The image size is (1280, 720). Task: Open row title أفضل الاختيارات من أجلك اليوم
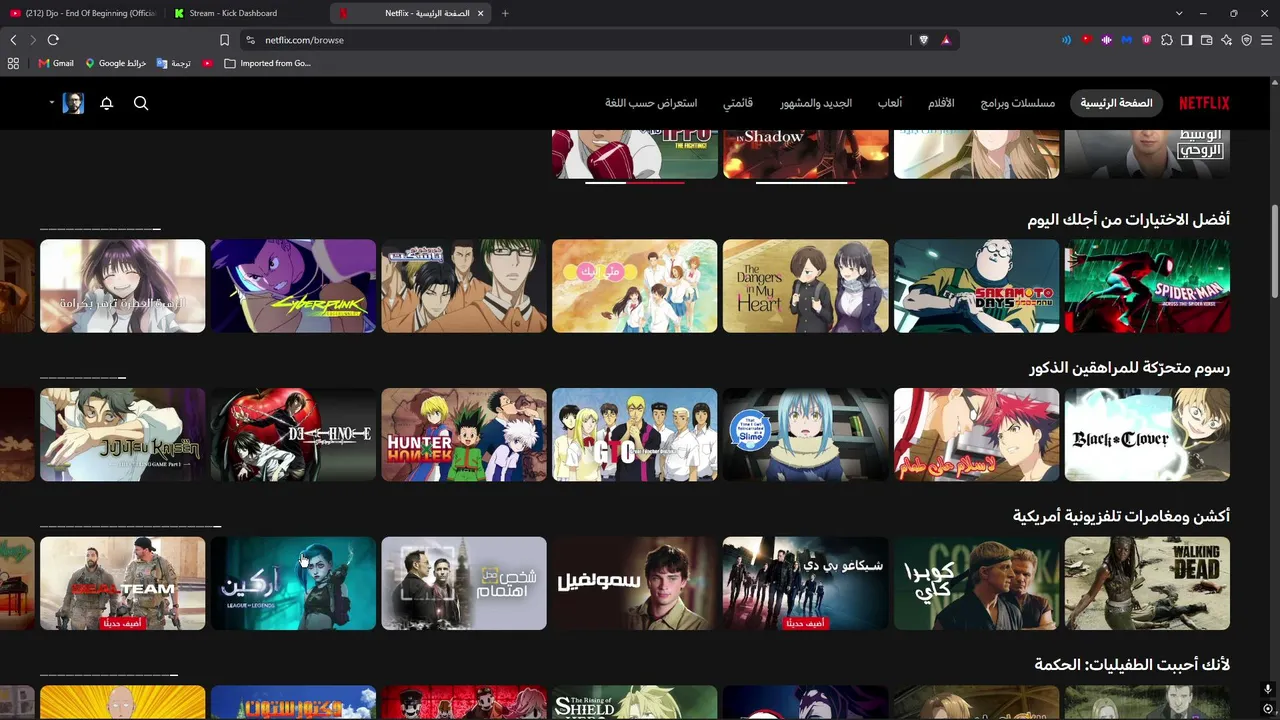1129,219
